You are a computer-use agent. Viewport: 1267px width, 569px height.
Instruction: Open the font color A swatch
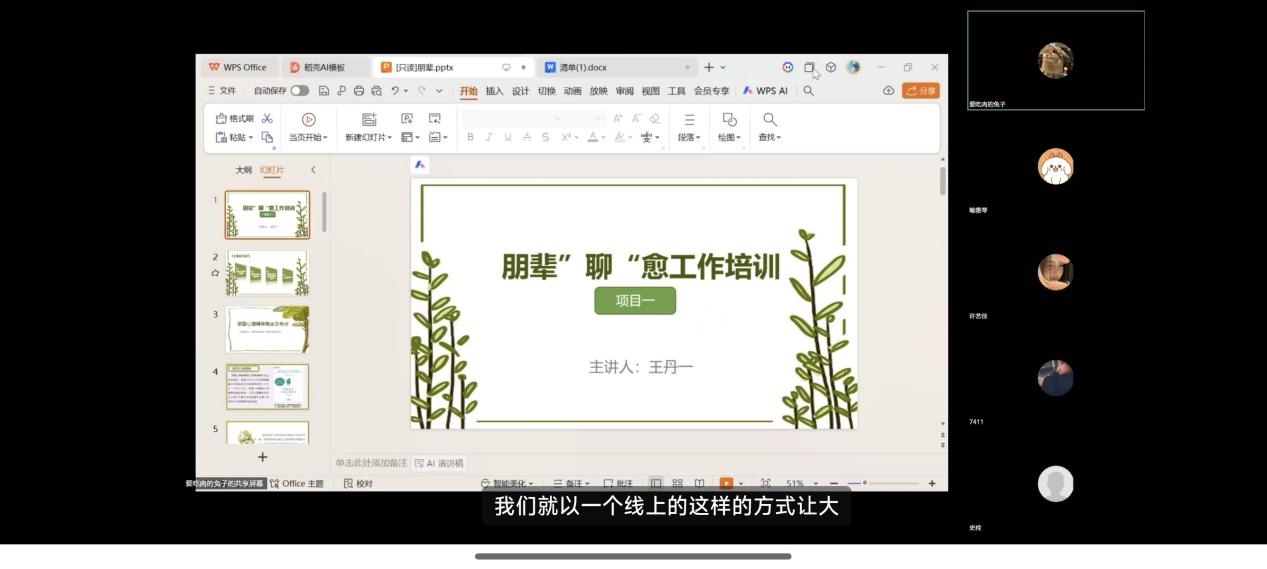coord(592,137)
